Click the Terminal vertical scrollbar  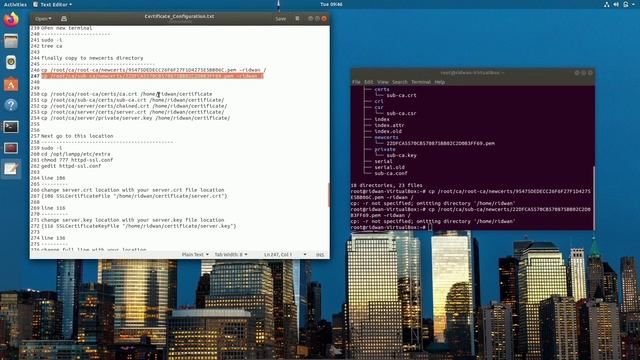click(x=594, y=197)
